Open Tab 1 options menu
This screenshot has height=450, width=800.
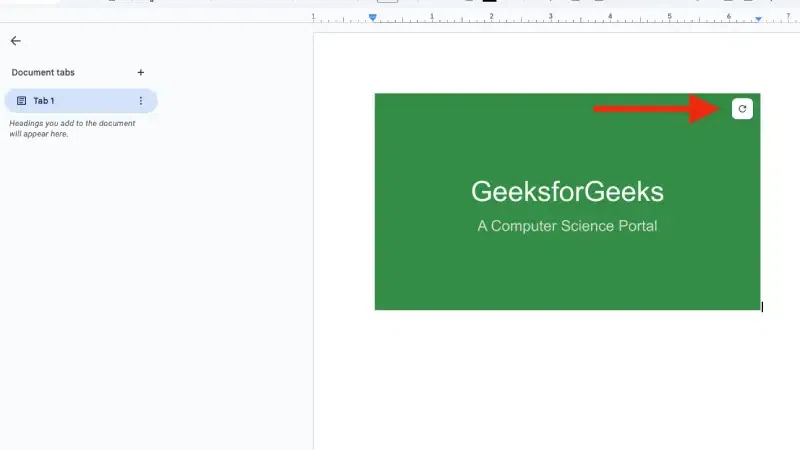[x=141, y=101]
